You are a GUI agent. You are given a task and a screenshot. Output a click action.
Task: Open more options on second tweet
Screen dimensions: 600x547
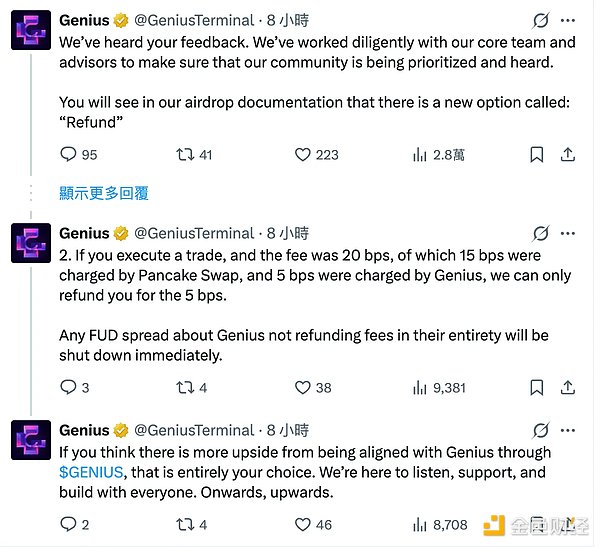[x=569, y=234]
